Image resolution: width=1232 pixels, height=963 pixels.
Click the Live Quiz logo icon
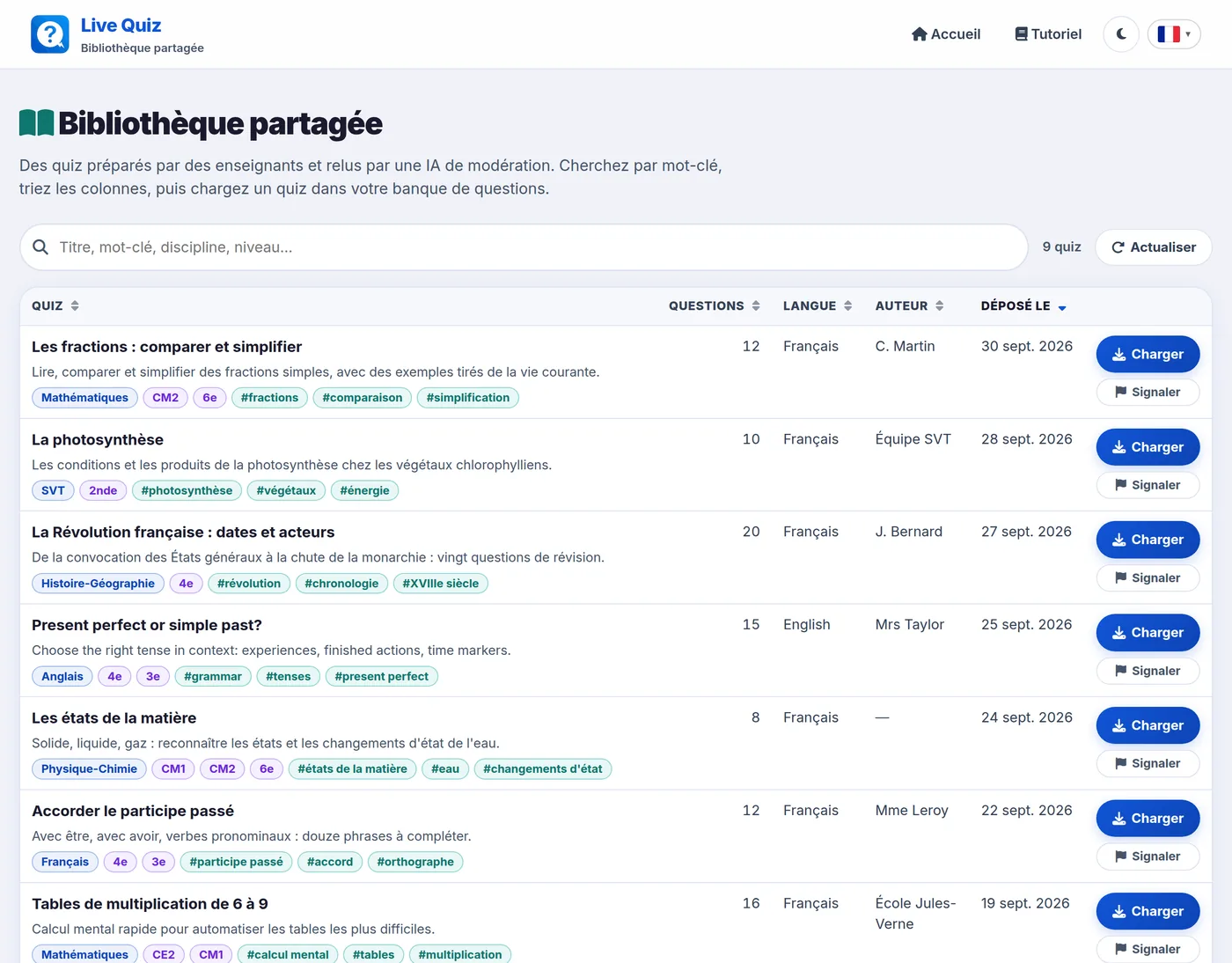pos(50,34)
